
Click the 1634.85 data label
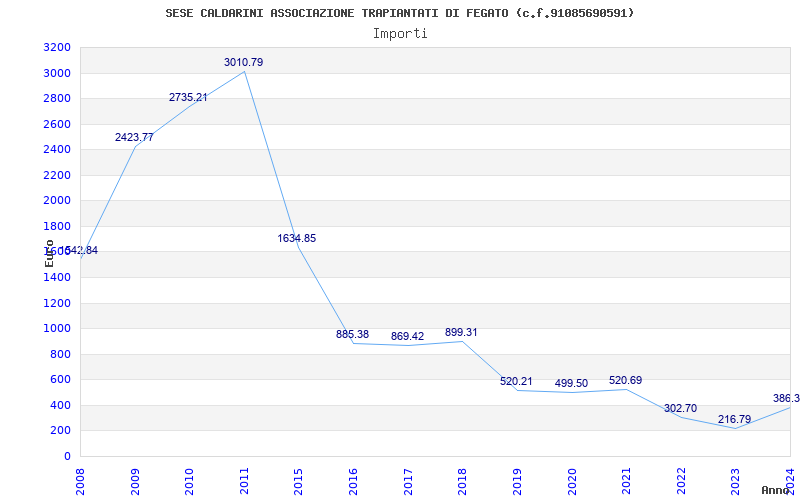coord(296,238)
